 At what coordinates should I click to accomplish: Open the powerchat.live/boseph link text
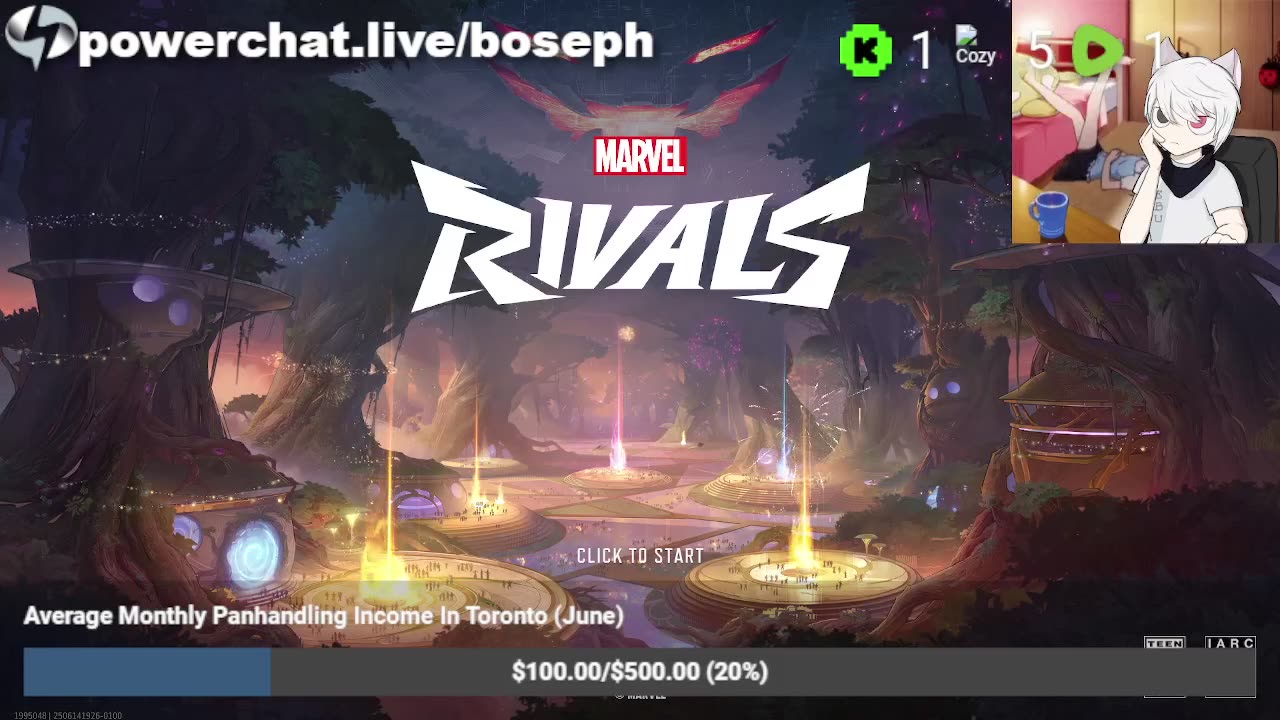366,42
